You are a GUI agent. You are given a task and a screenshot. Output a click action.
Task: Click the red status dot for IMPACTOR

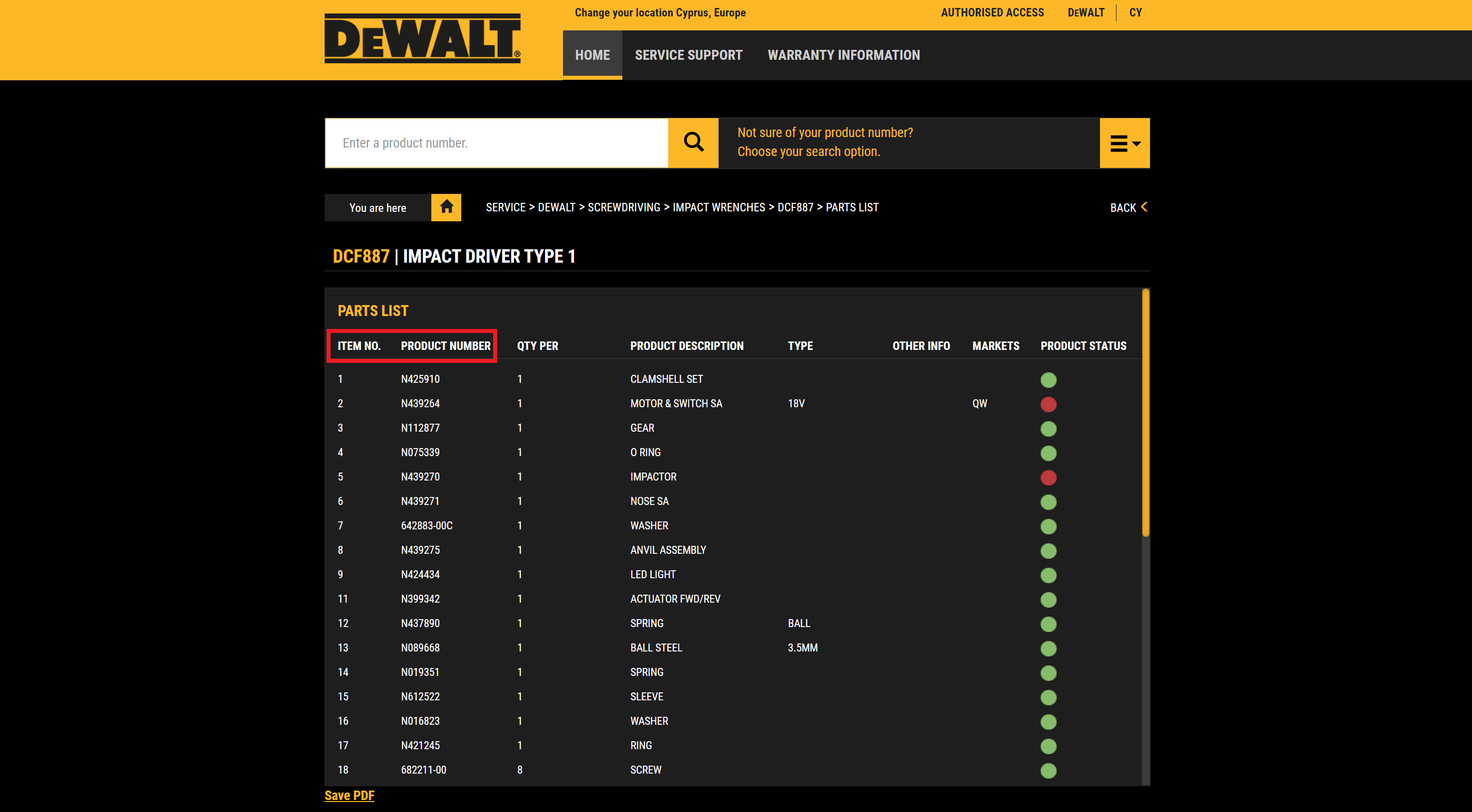pos(1048,478)
